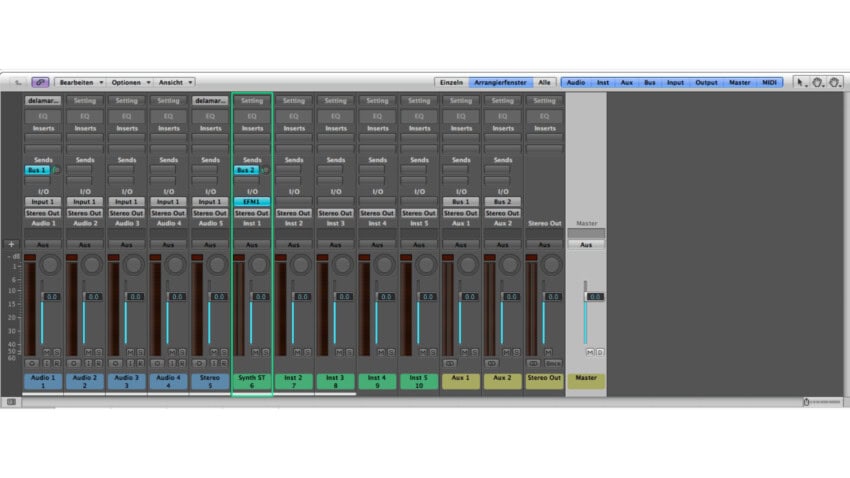The width and height of the screenshot is (850, 478).
Task: Open the EFM1 instrument slot on Synth ST
Action: (x=252, y=202)
